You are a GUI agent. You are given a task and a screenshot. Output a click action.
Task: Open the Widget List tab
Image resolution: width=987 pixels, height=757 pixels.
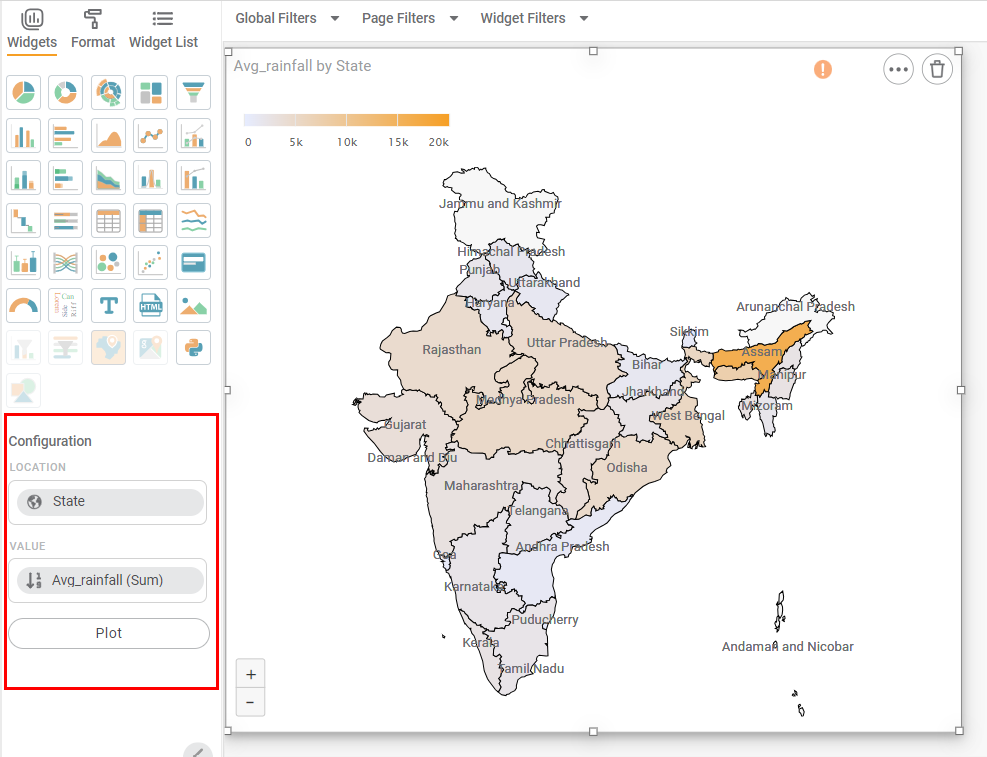163,29
